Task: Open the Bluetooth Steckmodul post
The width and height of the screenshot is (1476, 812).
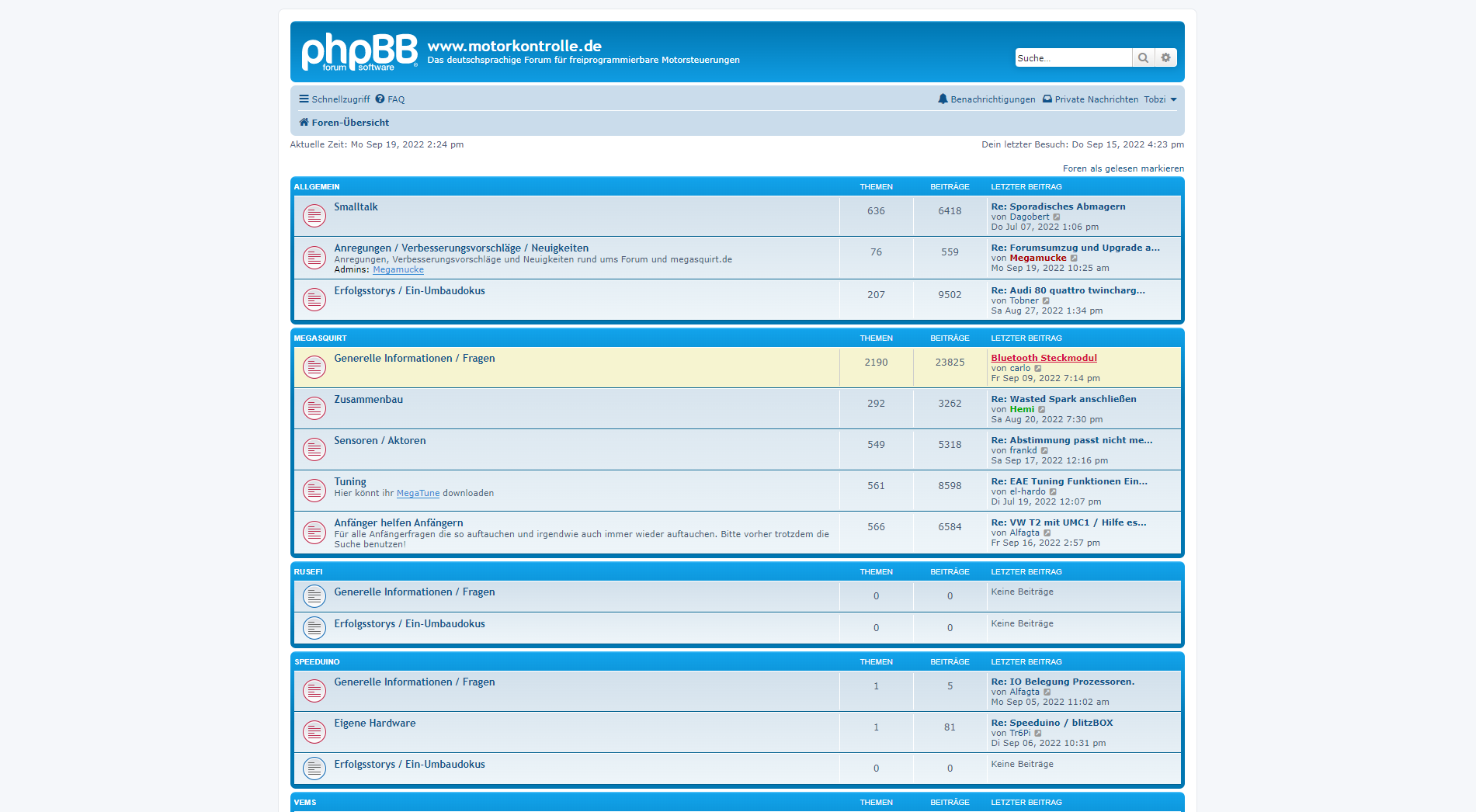Action: point(1044,358)
